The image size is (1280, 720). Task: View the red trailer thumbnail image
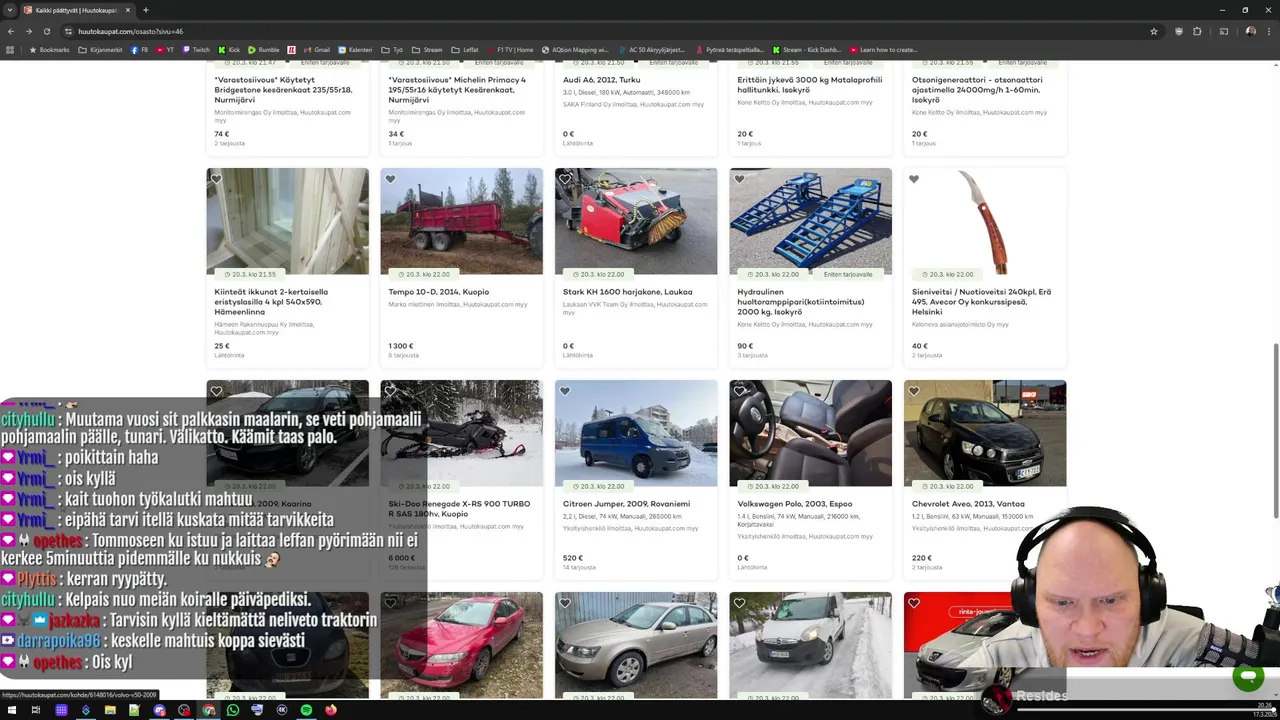(461, 221)
